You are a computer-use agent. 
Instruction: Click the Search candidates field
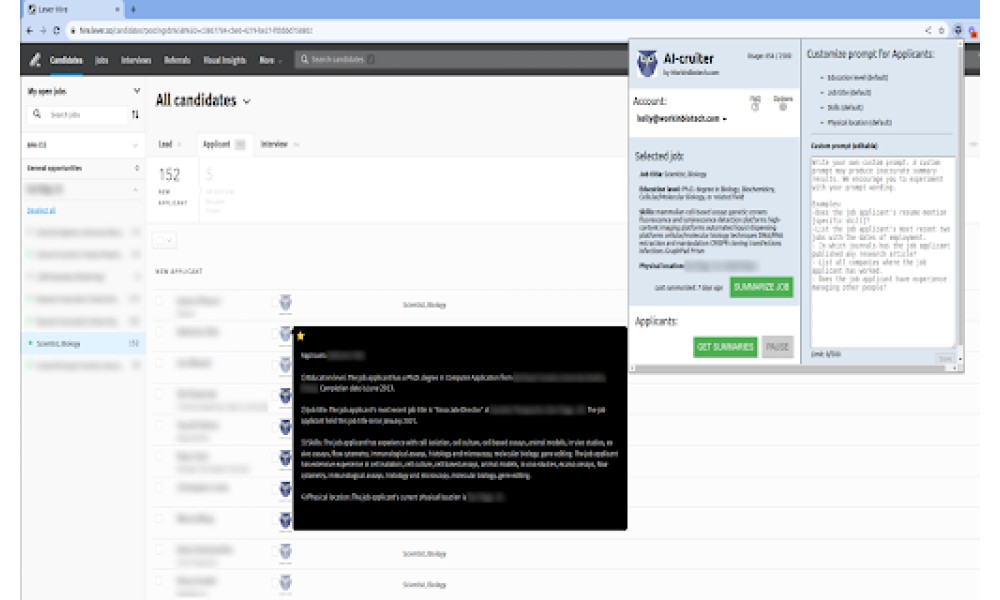coord(460,59)
